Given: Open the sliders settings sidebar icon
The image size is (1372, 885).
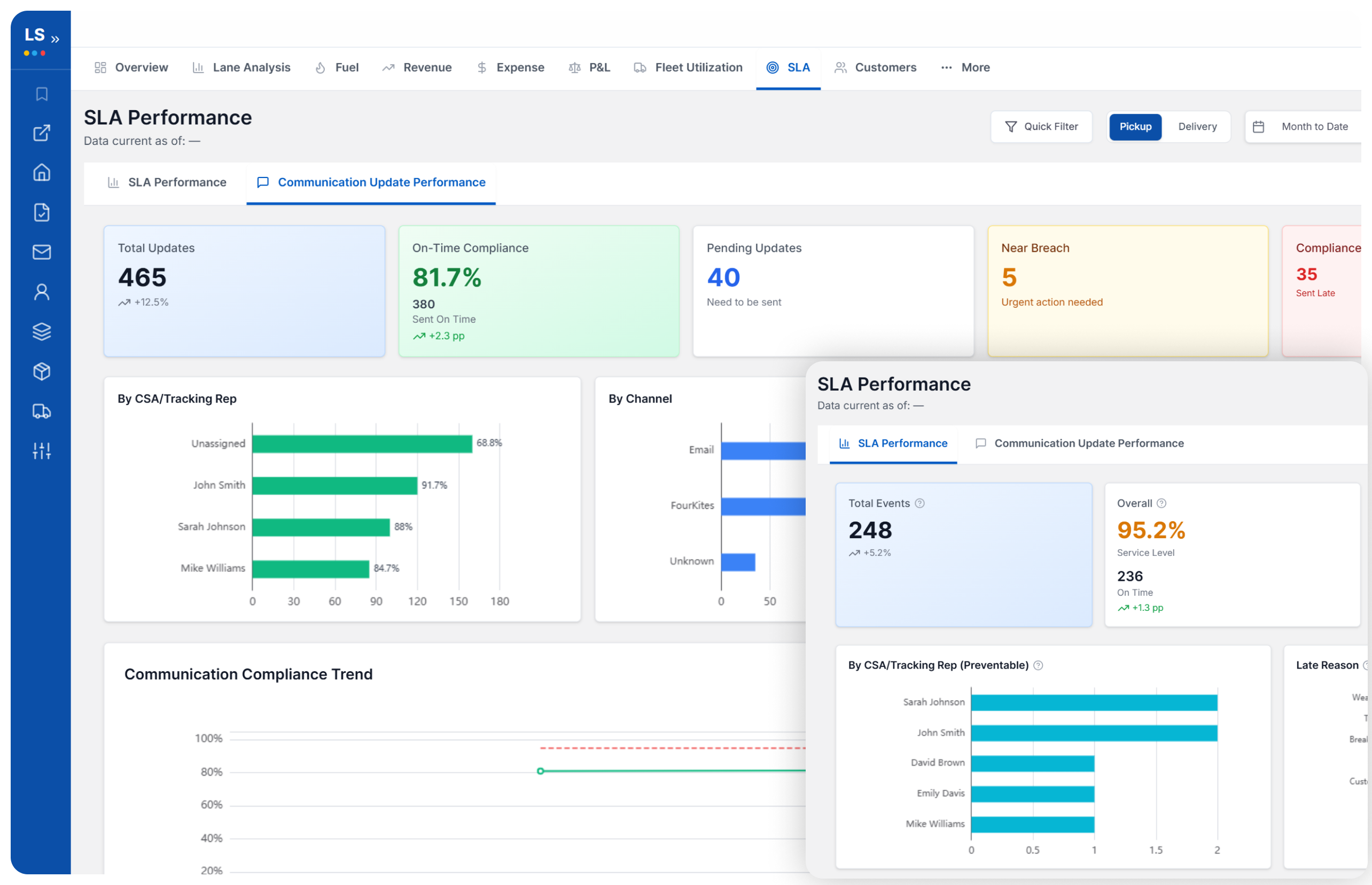Looking at the screenshot, I should 41,451.
